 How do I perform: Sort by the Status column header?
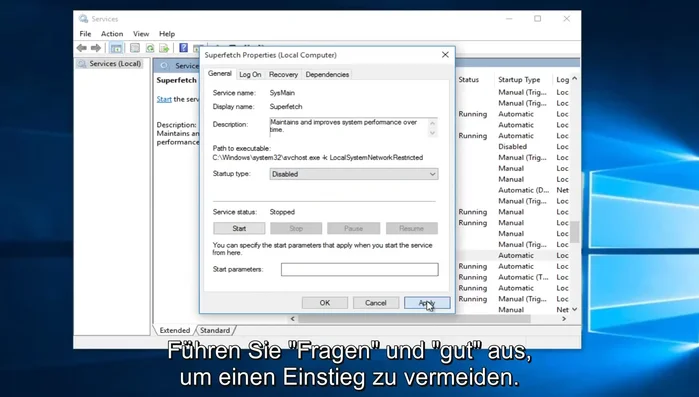(x=469, y=80)
